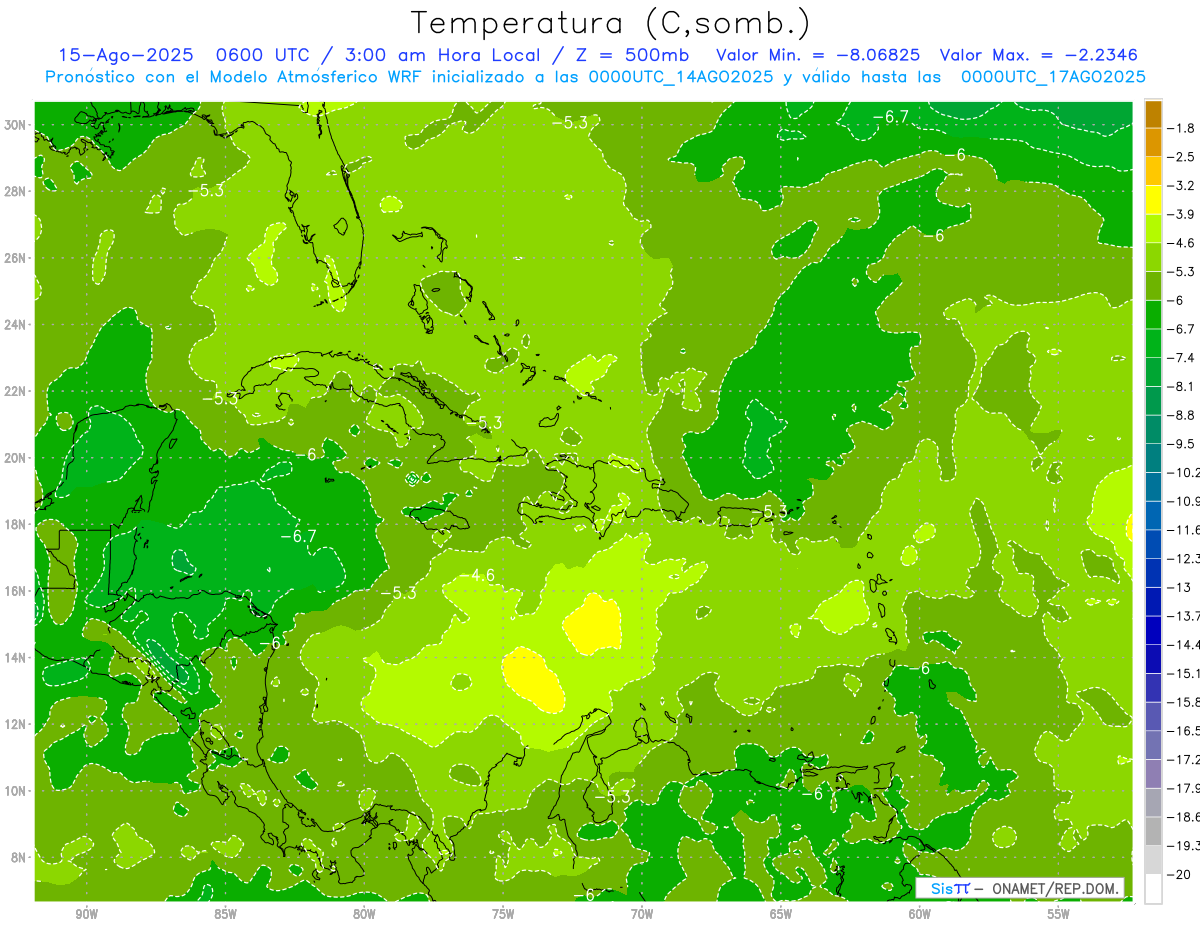Click the "0600 UTC" time label

point(264,55)
